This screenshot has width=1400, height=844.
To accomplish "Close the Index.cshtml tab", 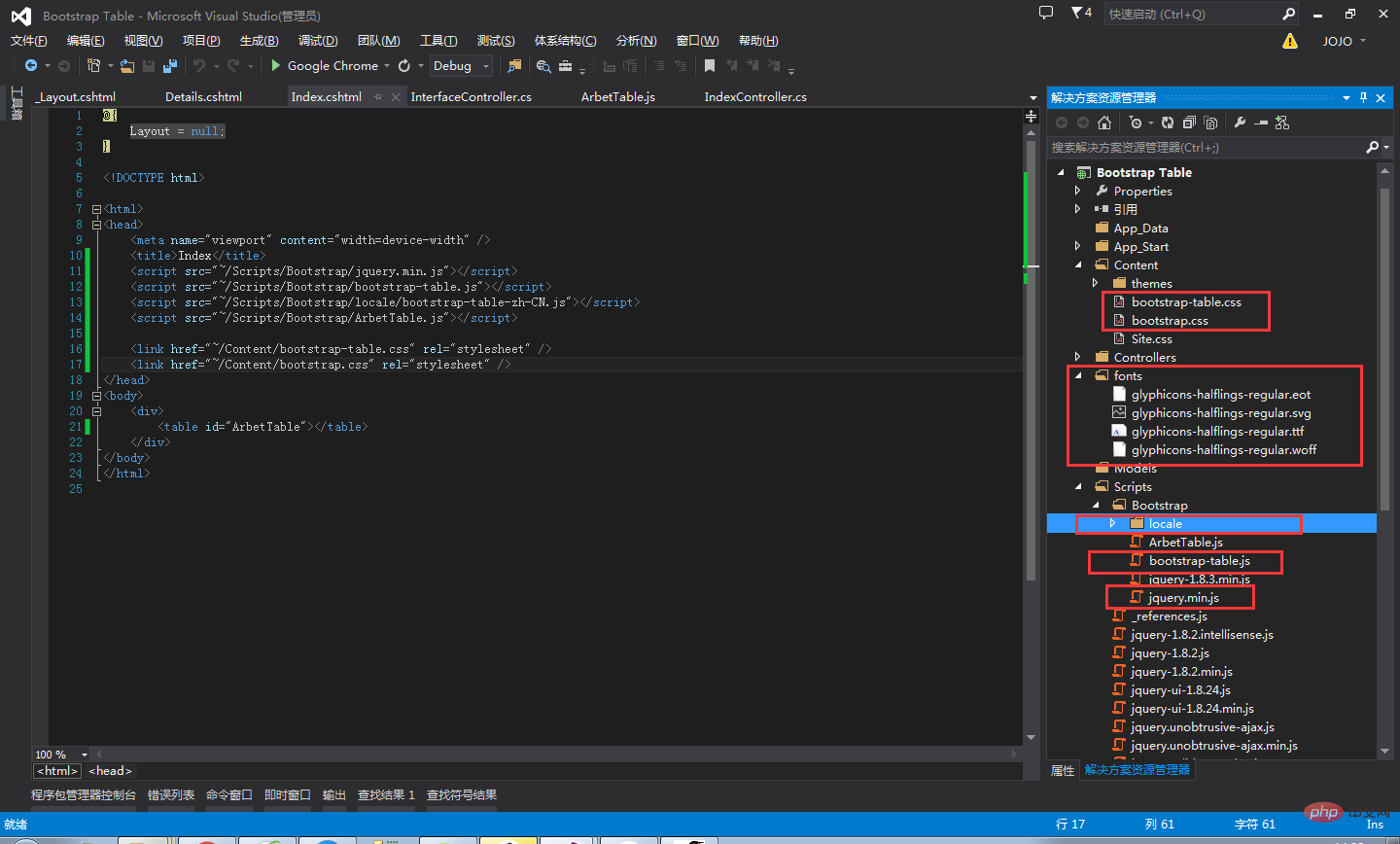I will [x=396, y=97].
